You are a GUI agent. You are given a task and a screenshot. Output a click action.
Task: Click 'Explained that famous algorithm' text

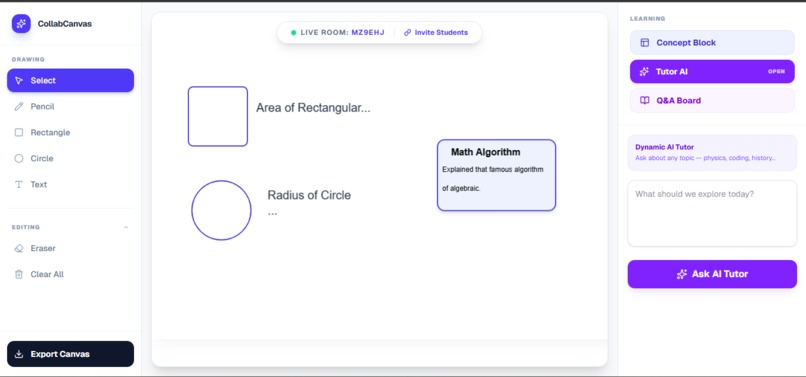492,170
